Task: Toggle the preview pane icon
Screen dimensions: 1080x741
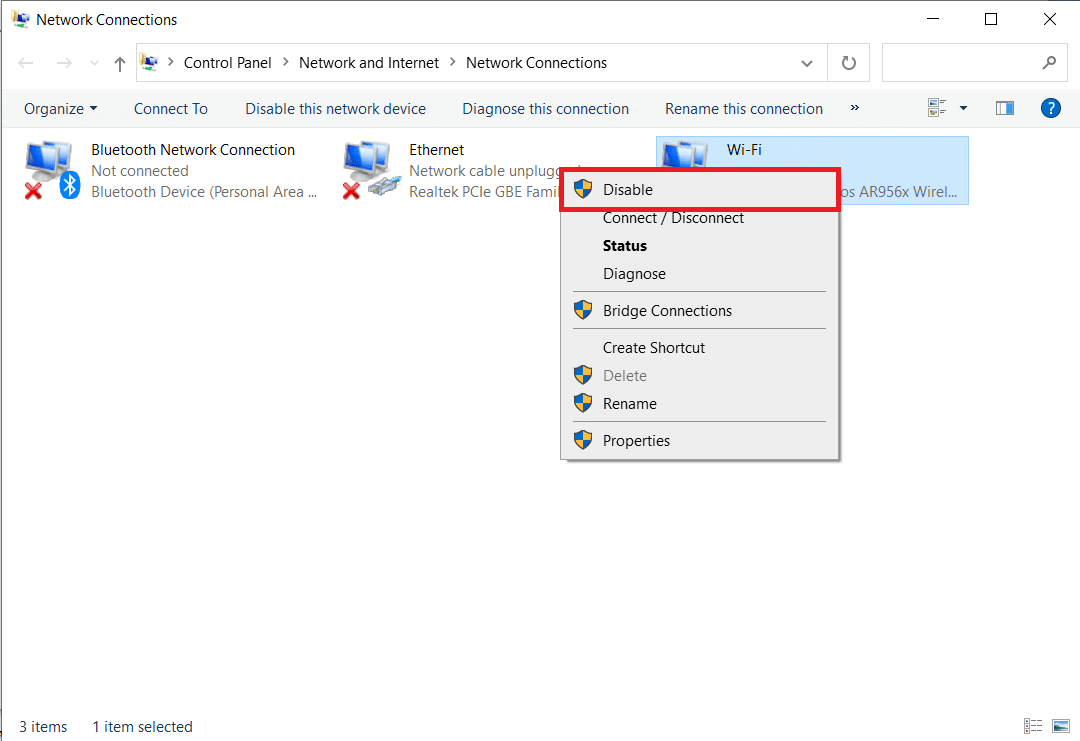Action: (1005, 108)
